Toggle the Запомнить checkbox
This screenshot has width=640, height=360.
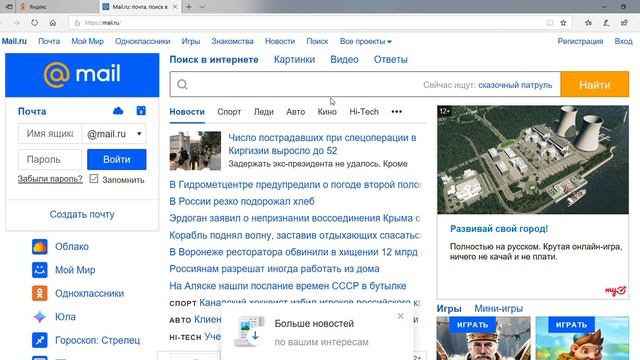[x=94, y=179]
